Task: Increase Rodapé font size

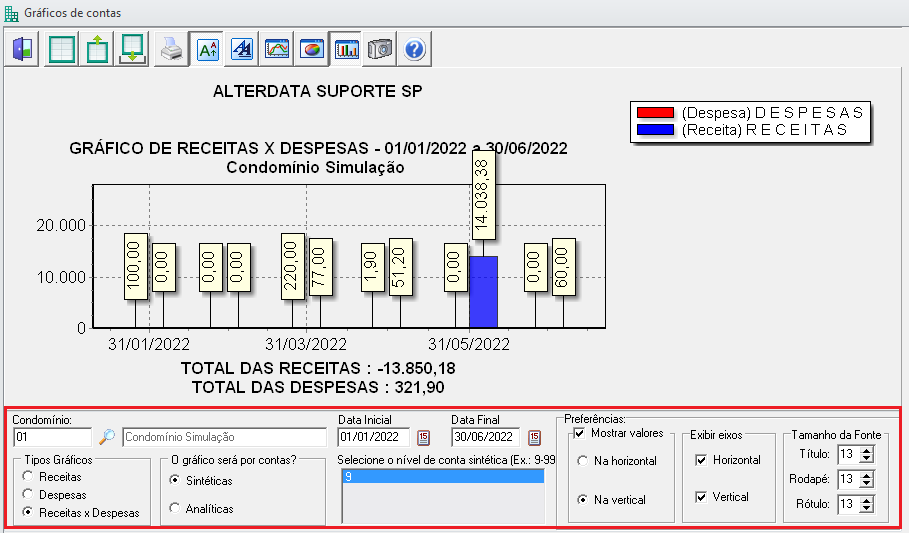Action: (867, 476)
